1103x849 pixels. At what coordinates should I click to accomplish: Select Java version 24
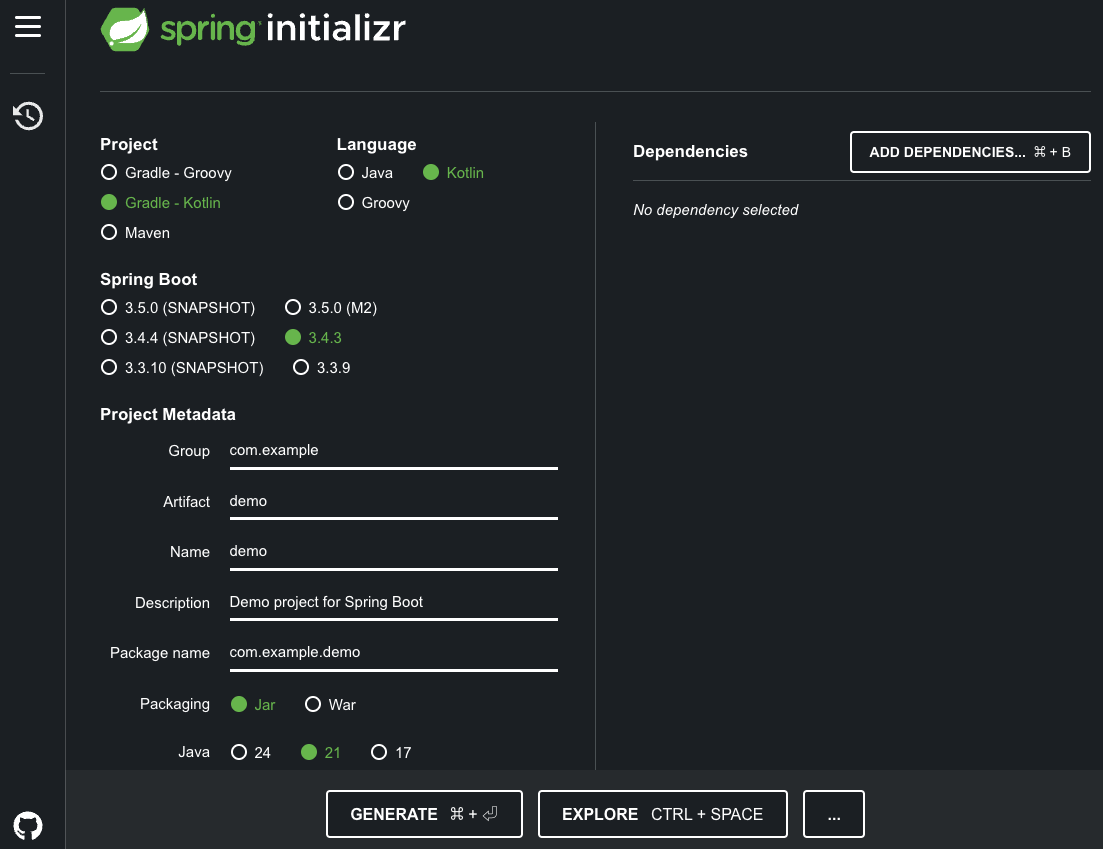tap(239, 752)
